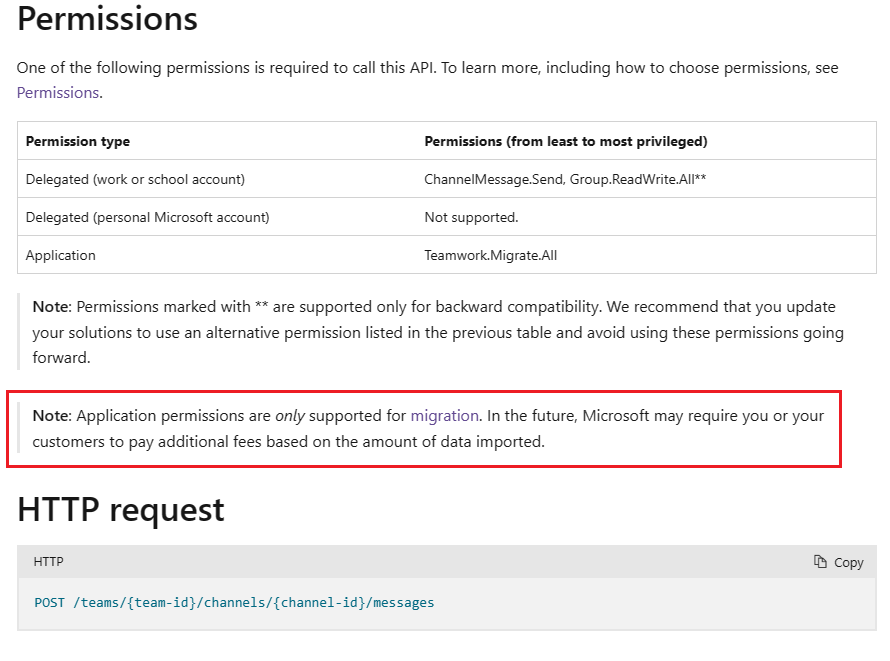890x661 pixels.
Task: Select the Application row in the permissions table
Action: (61, 255)
